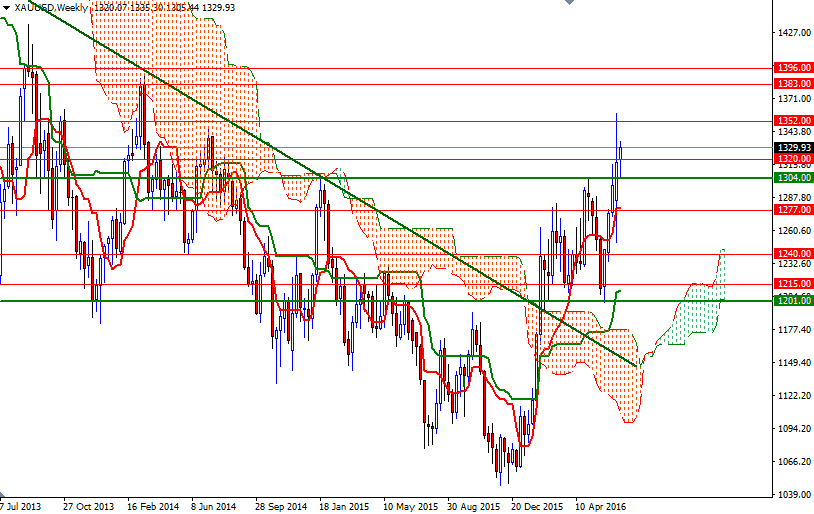Click the 28 Sep 2014 date label
Image resolution: width=814 pixels, height=514 pixels.
point(280,506)
